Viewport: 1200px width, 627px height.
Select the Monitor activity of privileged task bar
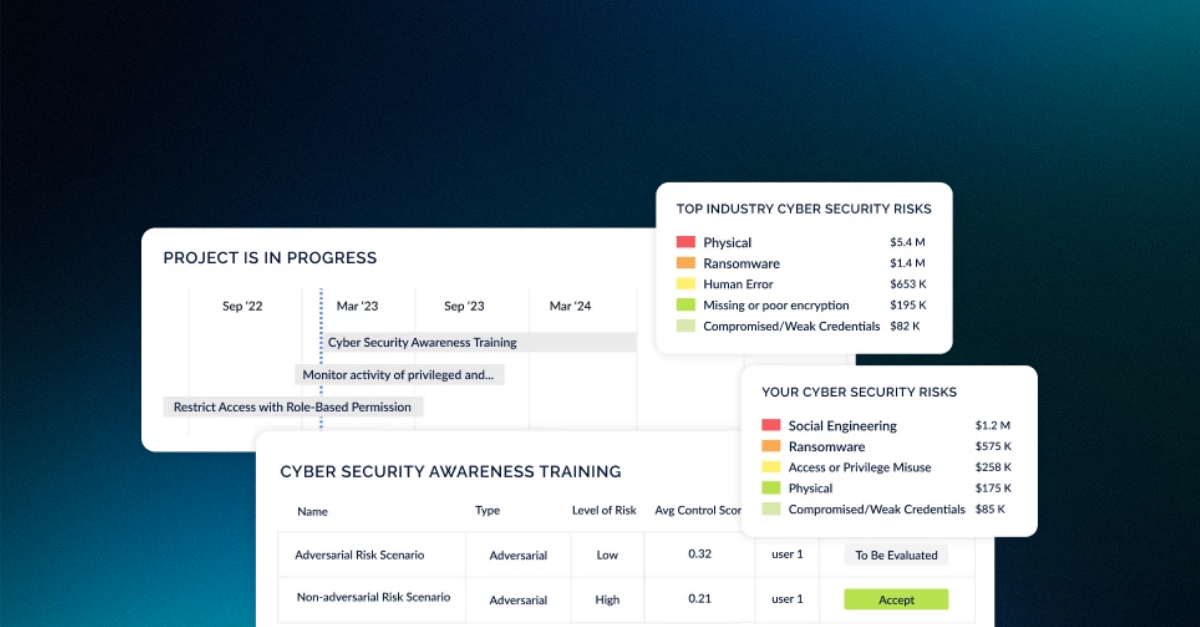coord(399,375)
